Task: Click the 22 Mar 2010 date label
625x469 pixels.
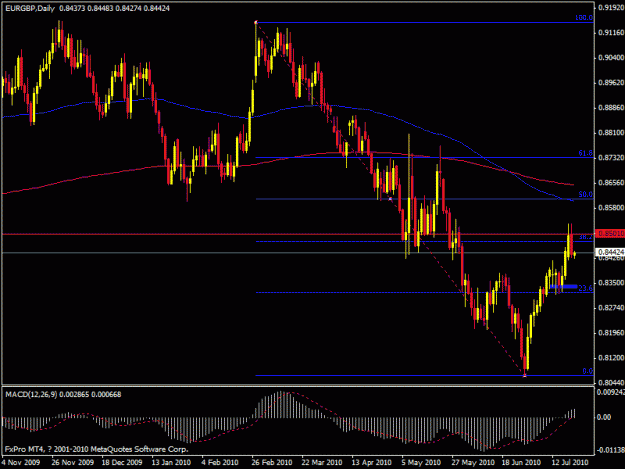Action: click(x=322, y=463)
